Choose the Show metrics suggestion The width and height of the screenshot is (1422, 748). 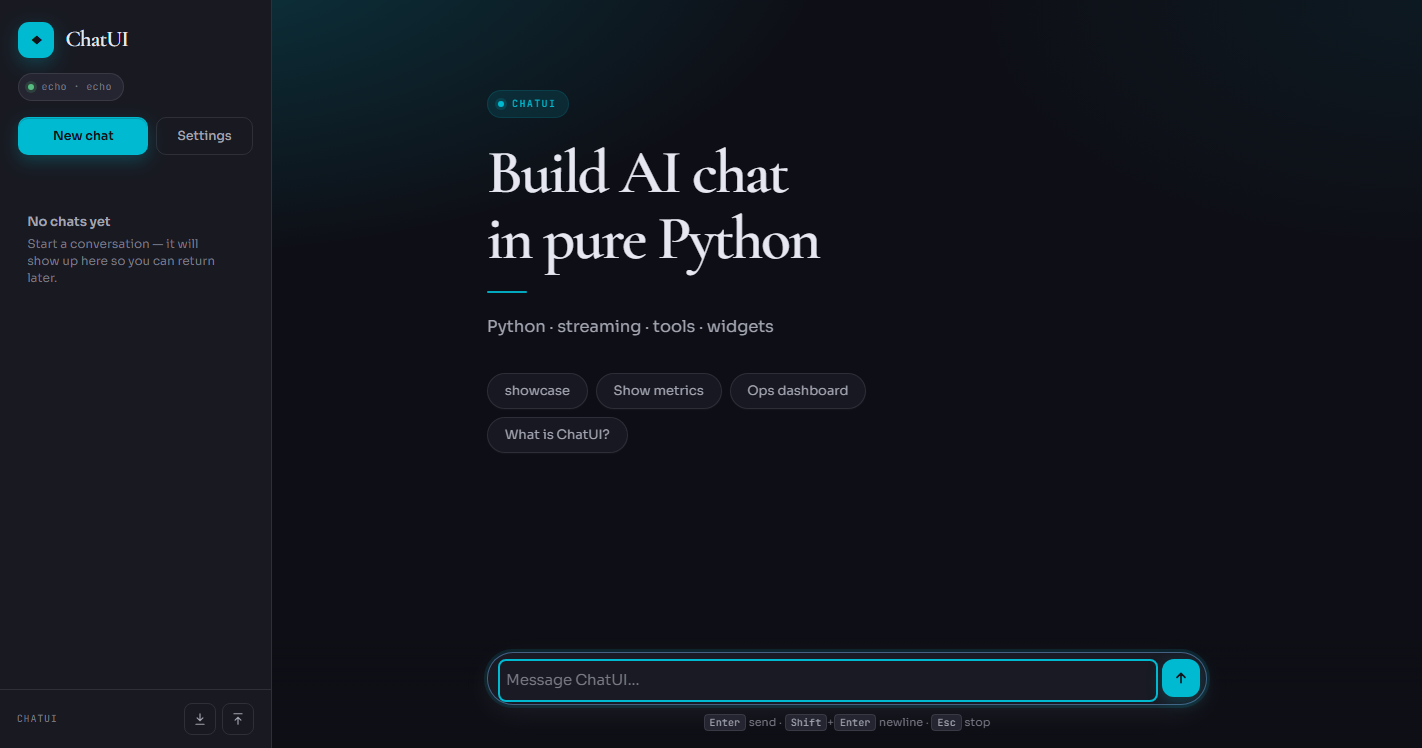click(x=658, y=391)
